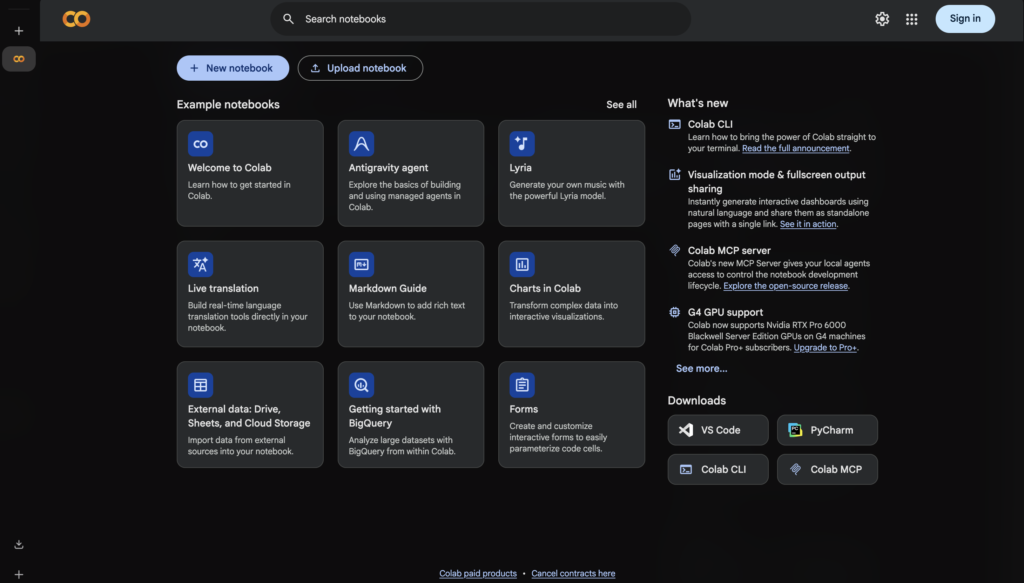Click the BigQuery card icon

(361, 385)
